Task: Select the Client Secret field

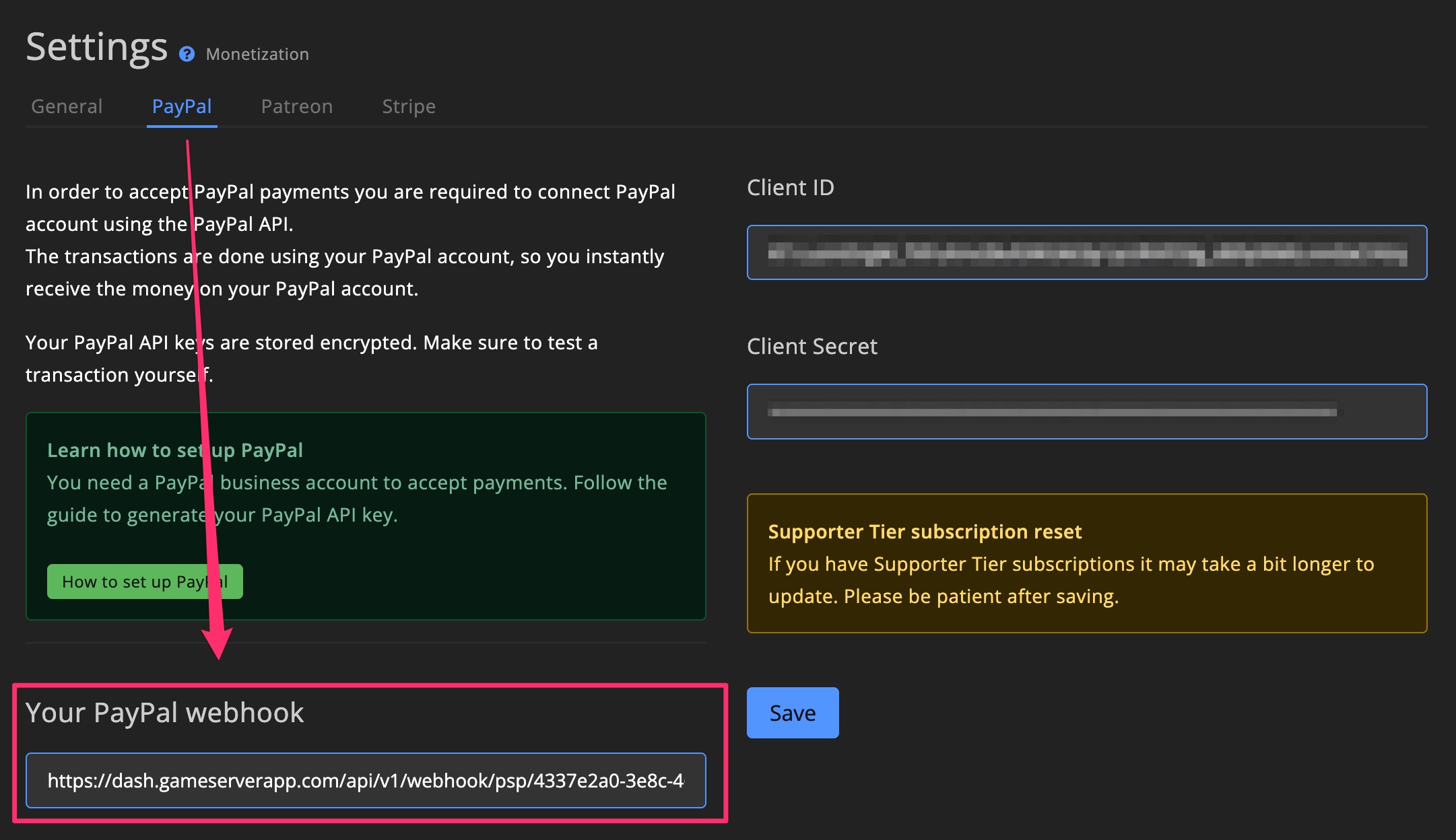Action: [x=1087, y=411]
